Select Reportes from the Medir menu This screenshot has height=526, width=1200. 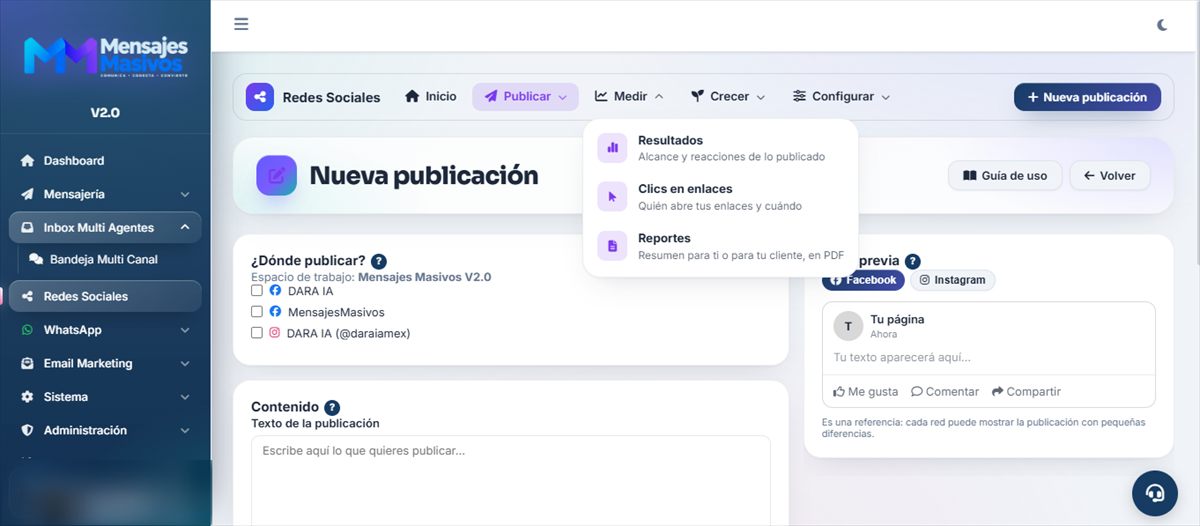click(x=720, y=246)
